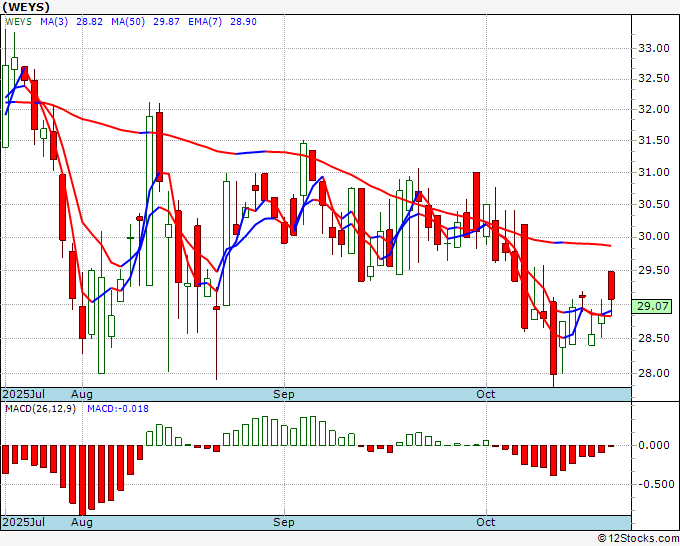The width and height of the screenshot is (680, 546).
Task: Select the MA(3) legend label
Action: [x=54, y=22]
